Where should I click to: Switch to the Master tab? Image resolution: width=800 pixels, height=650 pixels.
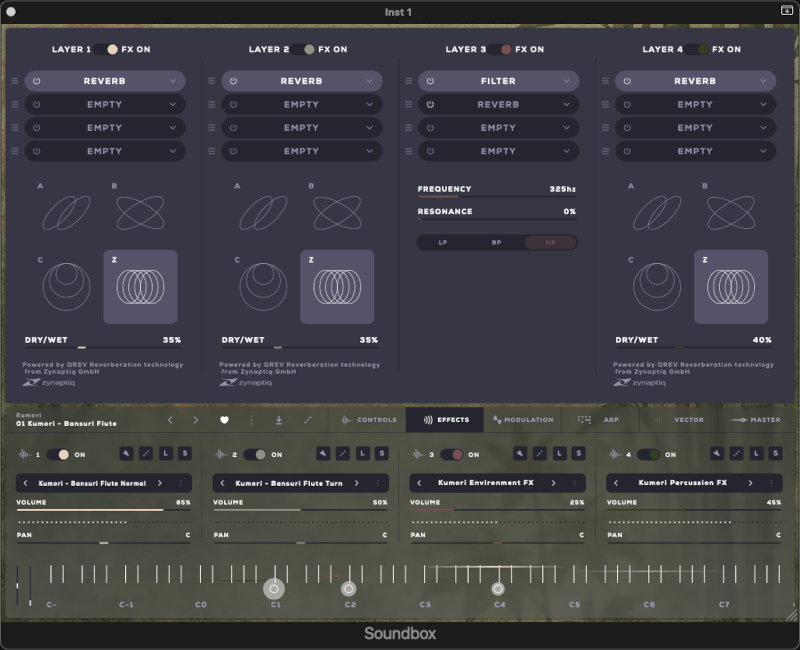pyautogui.click(x=756, y=420)
